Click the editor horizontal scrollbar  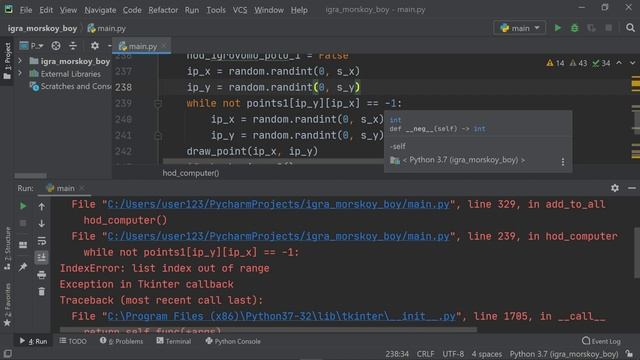pos(273,162)
